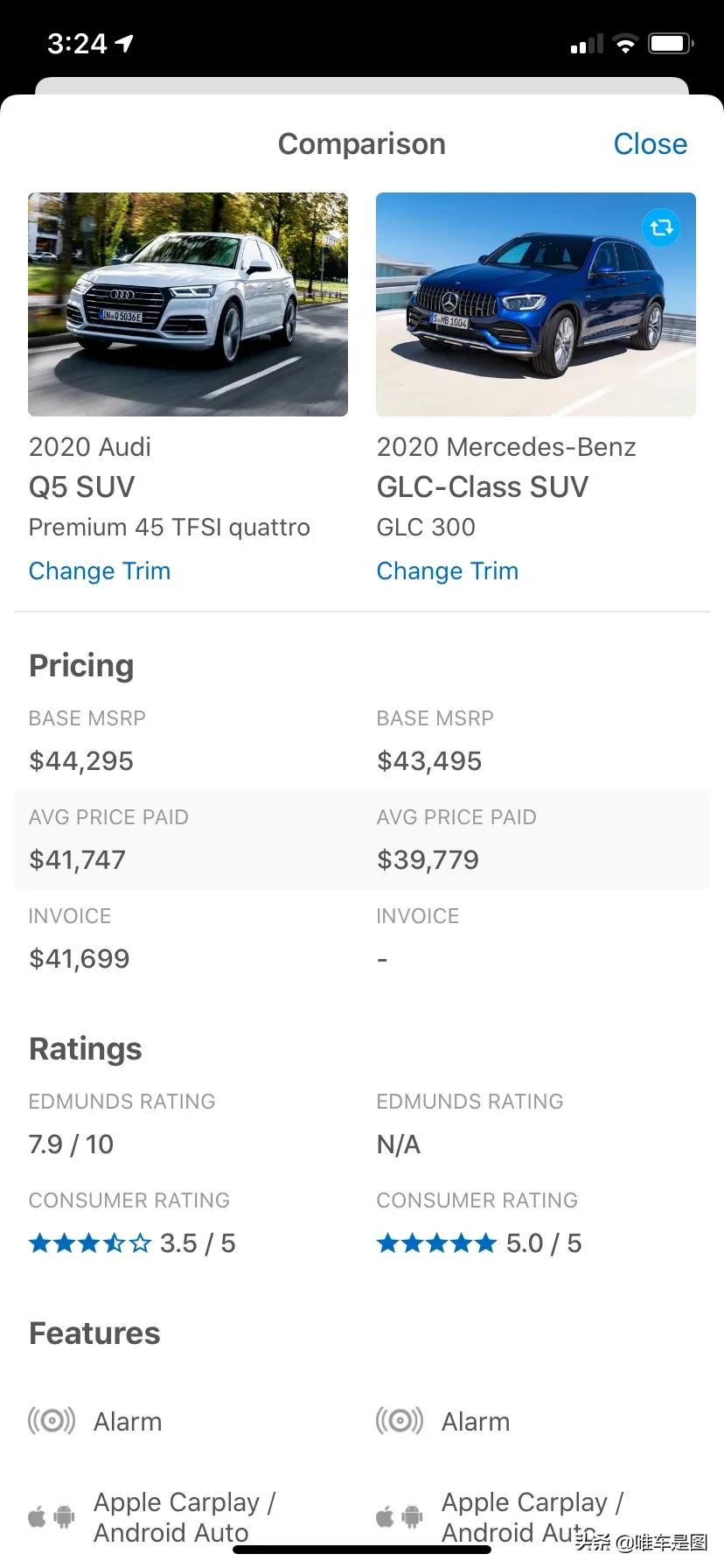
Task: Tap Apple/Android icons in Audi column
Action: tap(52, 1516)
